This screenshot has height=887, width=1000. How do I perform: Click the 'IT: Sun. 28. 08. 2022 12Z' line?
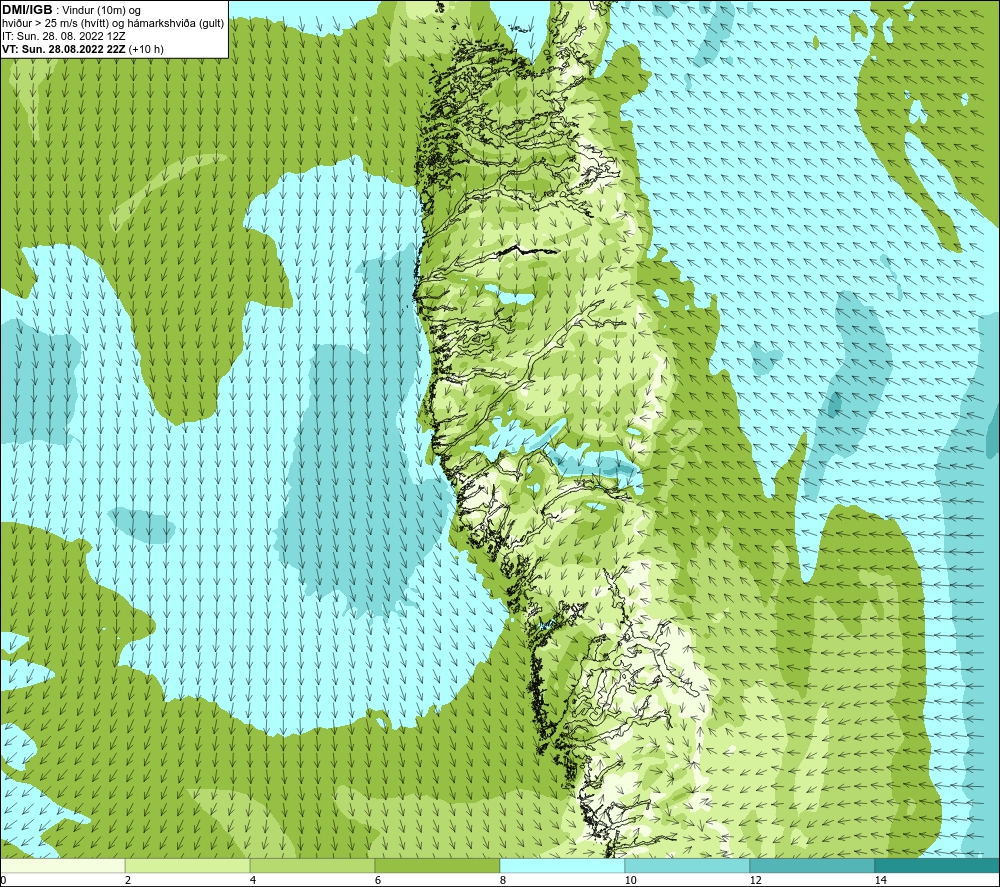point(62,36)
